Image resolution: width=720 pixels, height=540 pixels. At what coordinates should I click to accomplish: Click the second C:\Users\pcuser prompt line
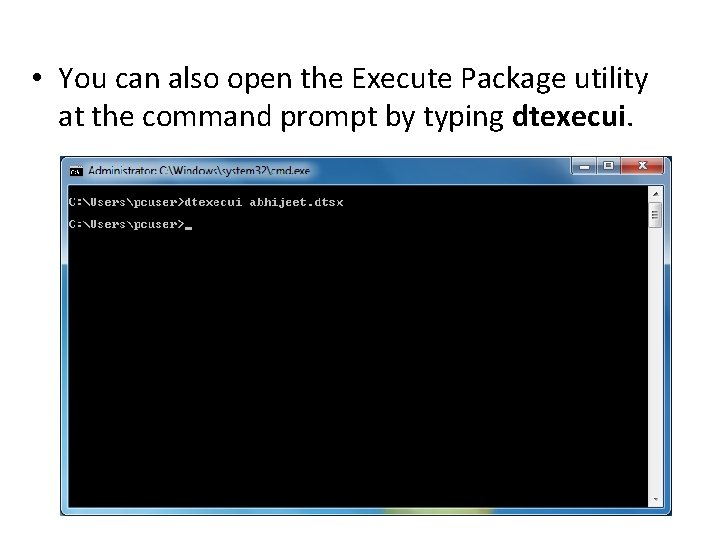tap(127, 225)
